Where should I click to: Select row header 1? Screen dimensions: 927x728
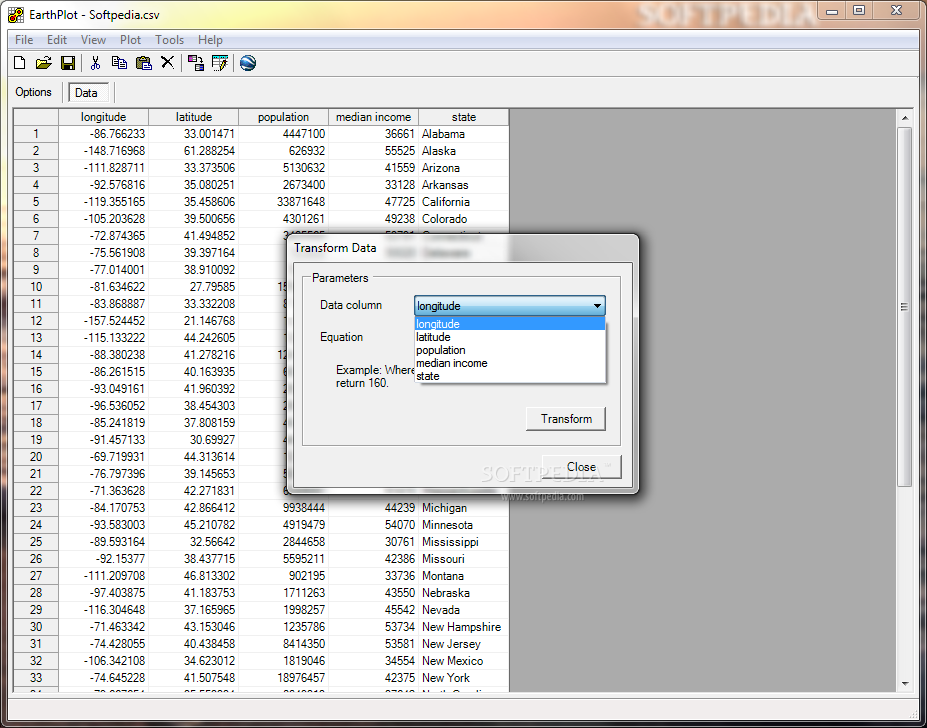[x=36, y=134]
